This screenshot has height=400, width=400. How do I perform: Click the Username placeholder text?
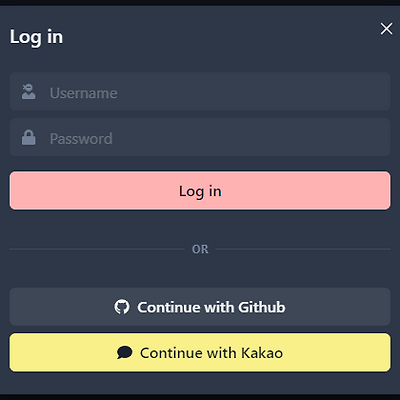coord(83,93)
